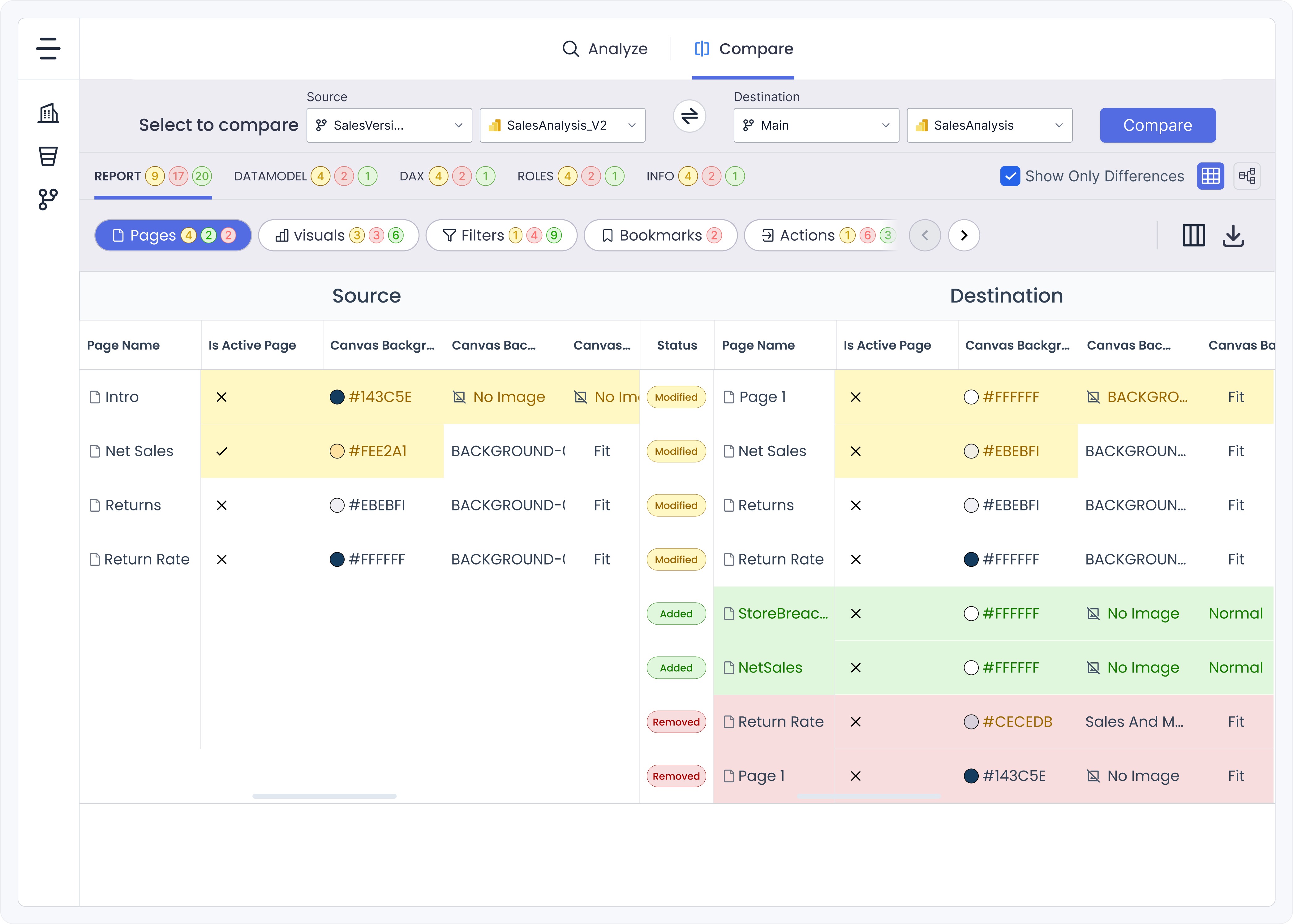Swap source and destination with arrows icon
The height and width of the screenshot is (924, 1293).
[x=689, y=117]
